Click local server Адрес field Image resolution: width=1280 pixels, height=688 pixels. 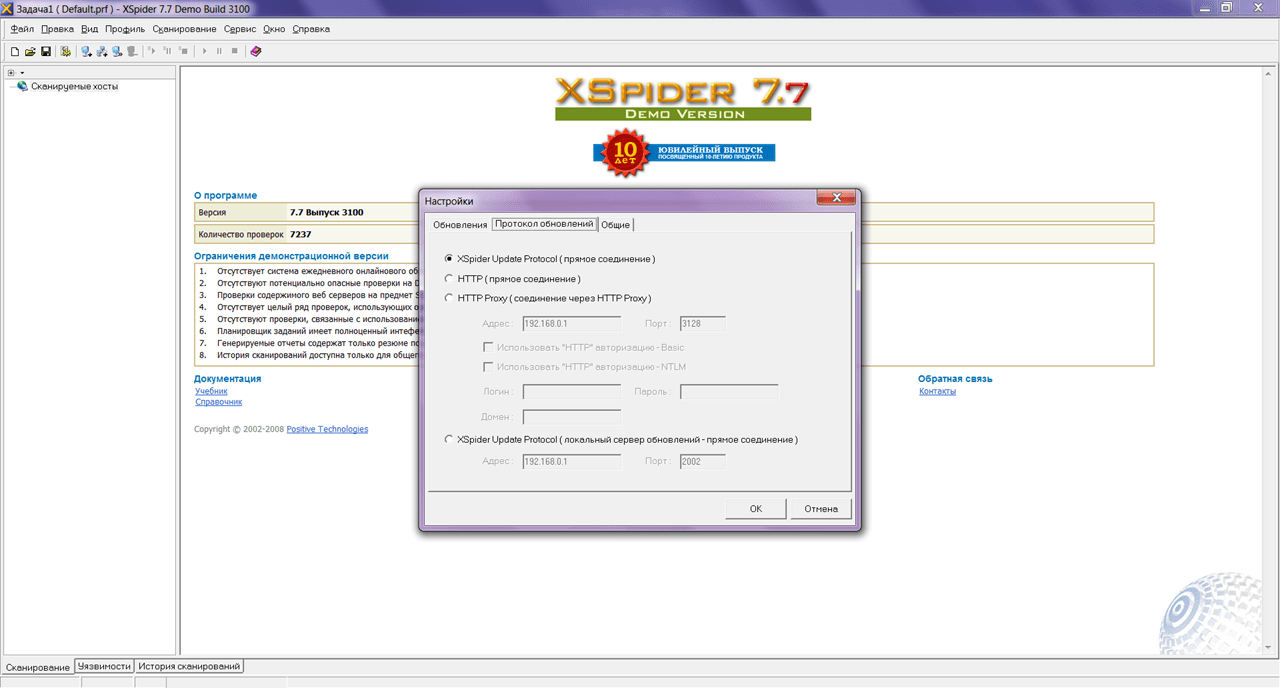[572, 462]
